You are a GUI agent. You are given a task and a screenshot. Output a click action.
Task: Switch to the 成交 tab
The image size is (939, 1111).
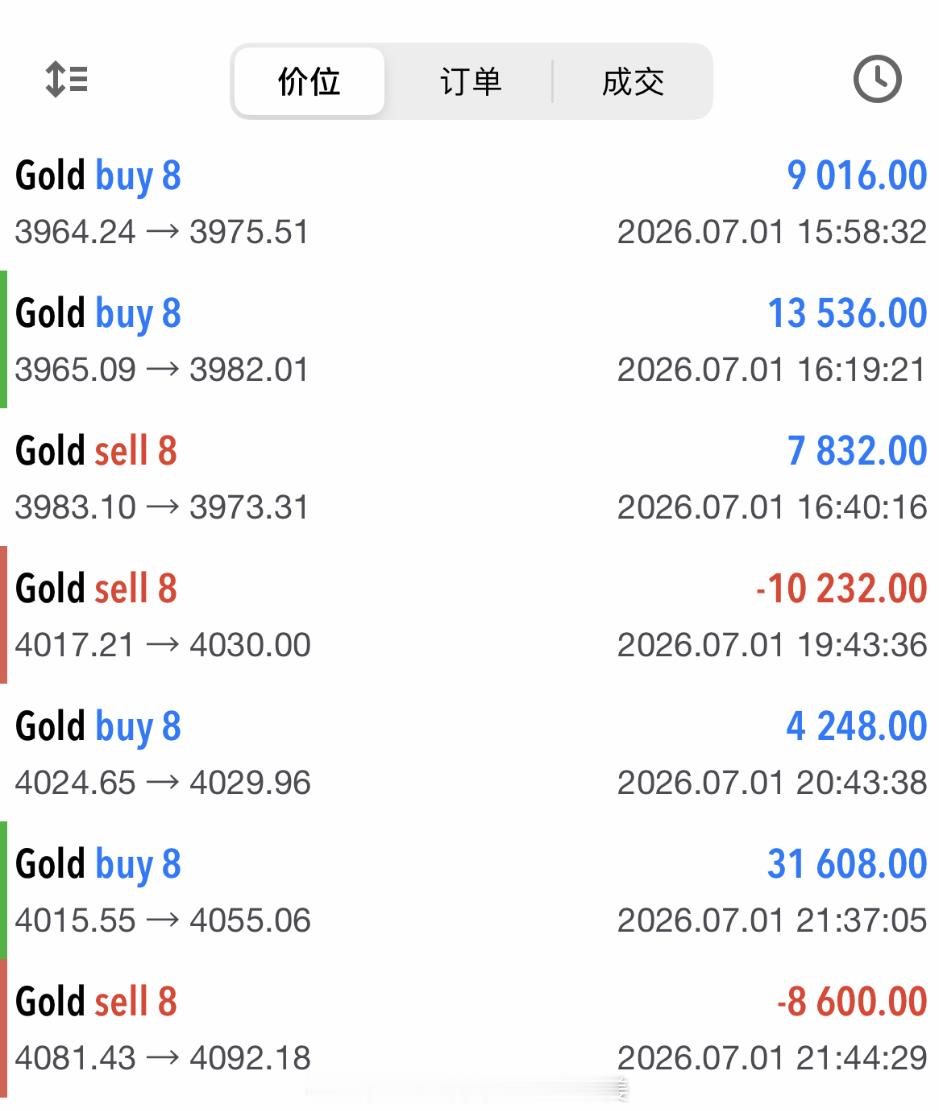633,81
